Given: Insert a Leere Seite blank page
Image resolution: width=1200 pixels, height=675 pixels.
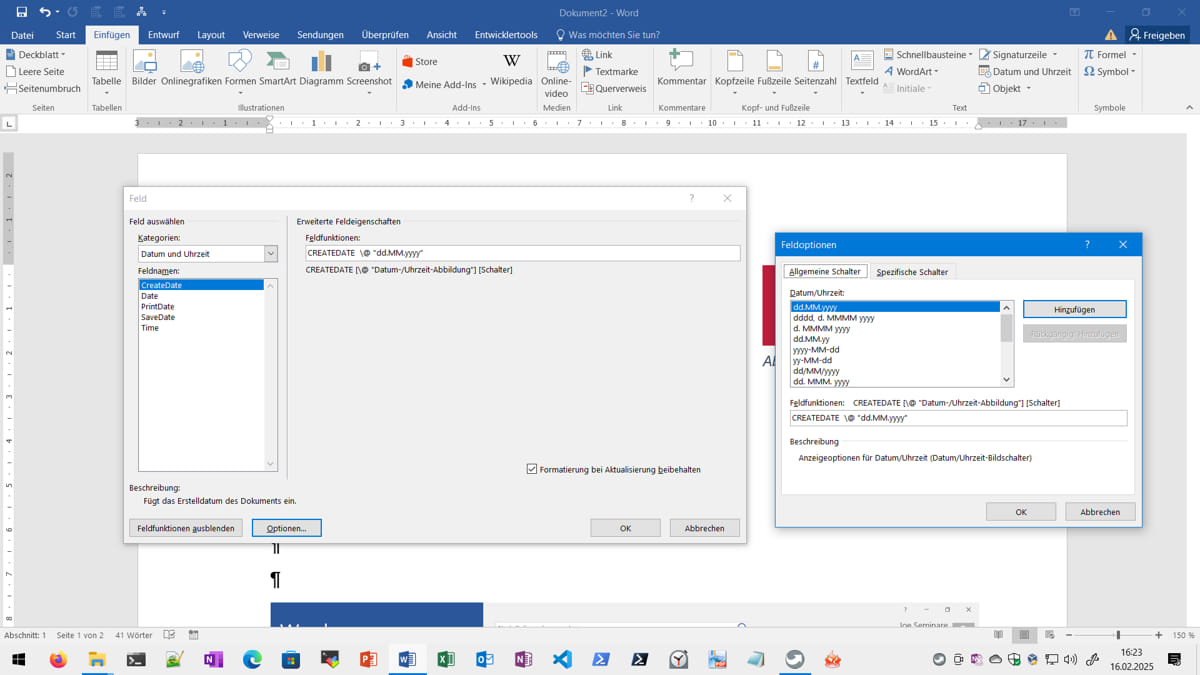Looking at the screenshot, I should (35, 72).
